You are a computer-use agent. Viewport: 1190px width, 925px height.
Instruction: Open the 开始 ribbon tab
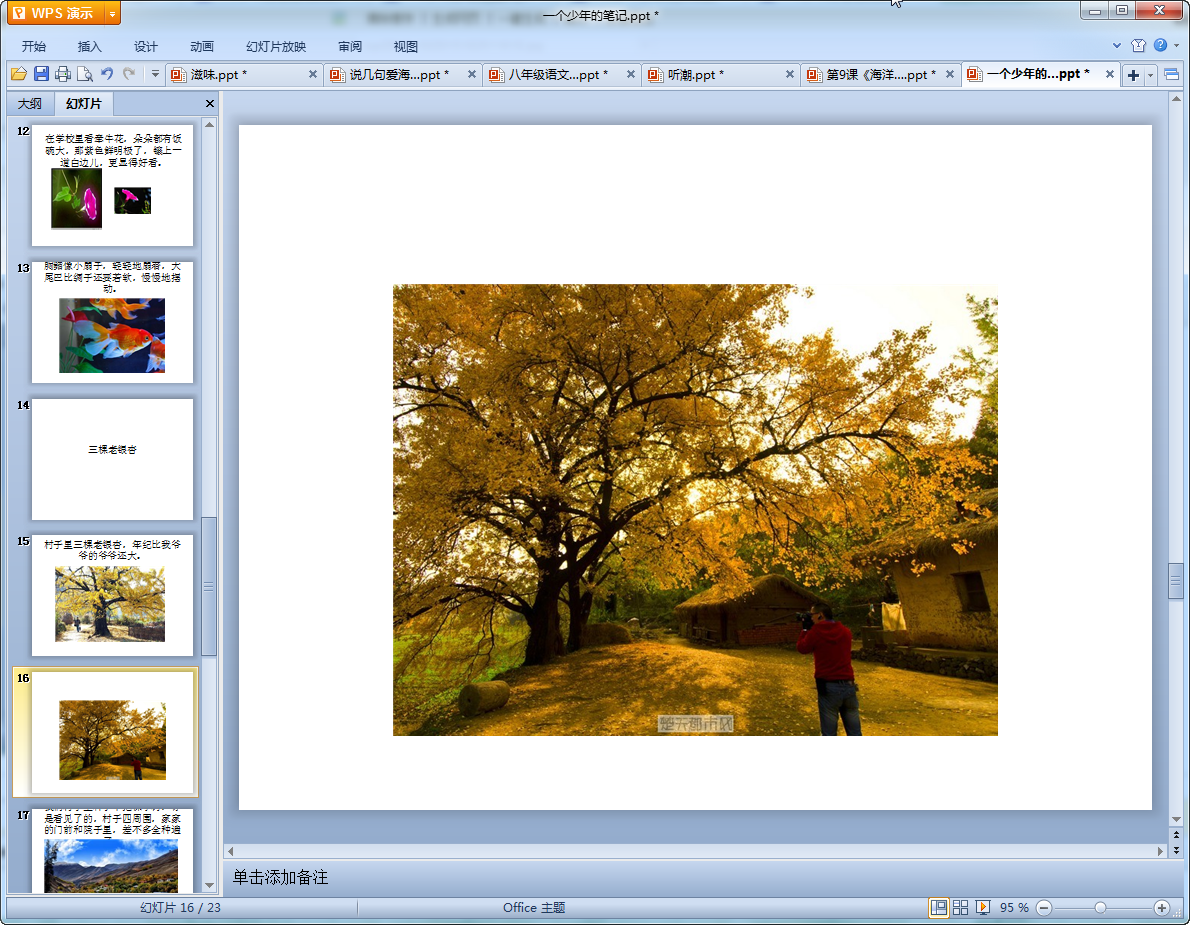(x=33, y=46)
